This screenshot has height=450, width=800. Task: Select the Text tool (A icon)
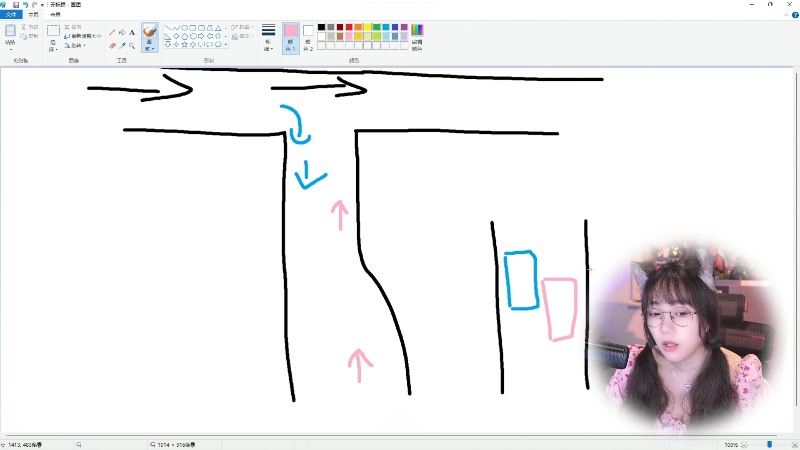[132, 33]
